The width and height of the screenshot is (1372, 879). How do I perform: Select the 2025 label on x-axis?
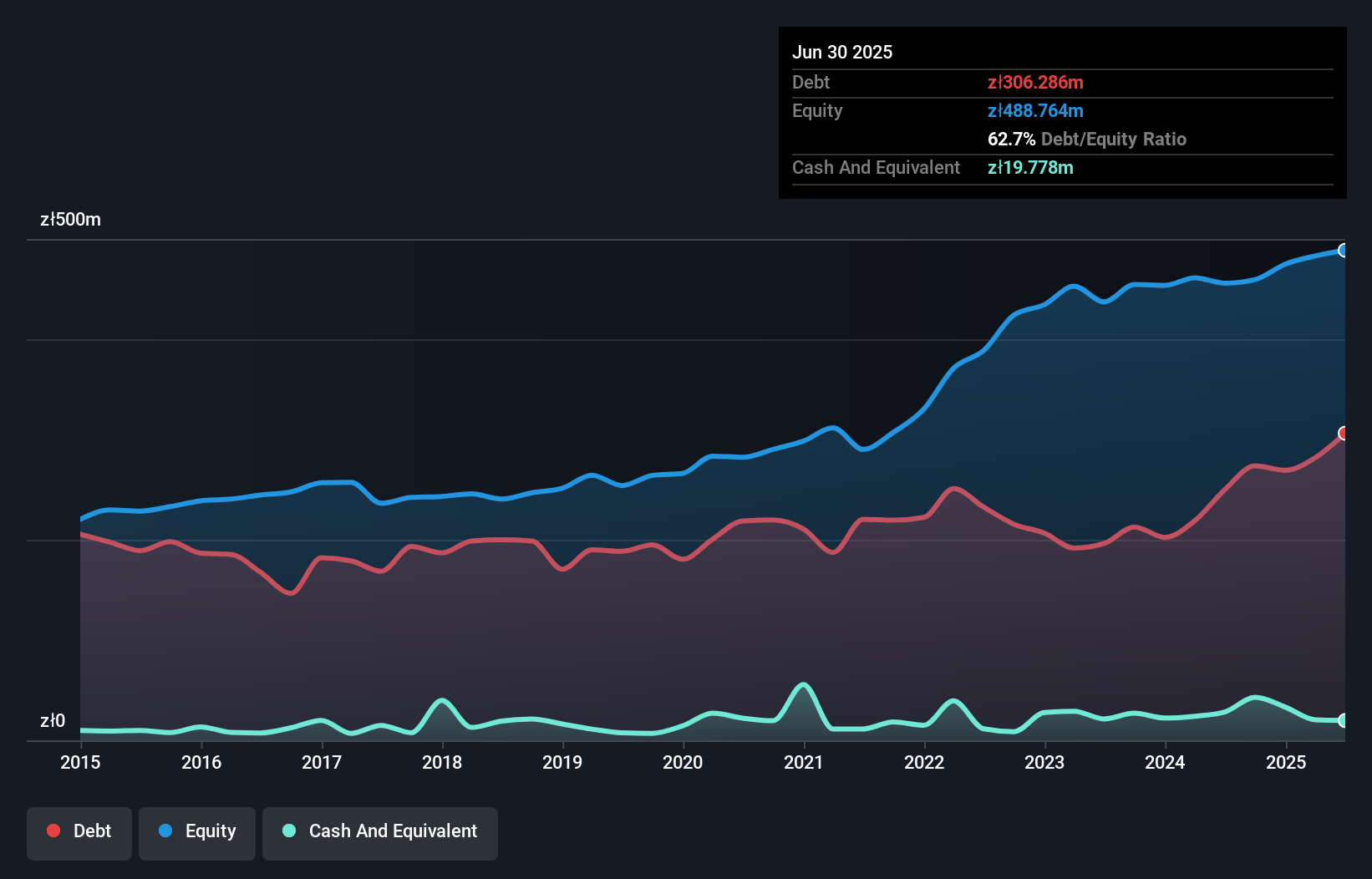(x=1286, y=762)
